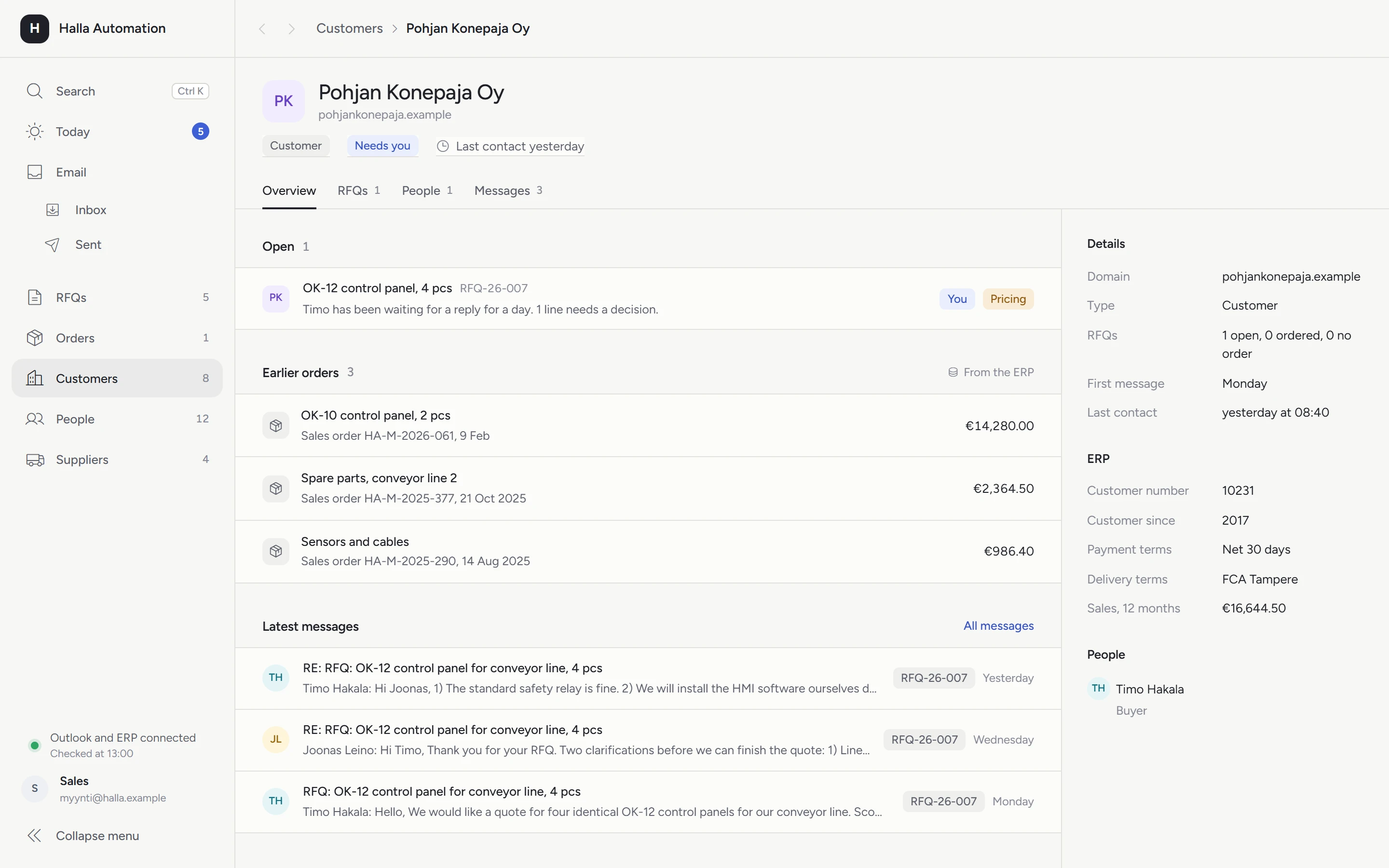
Task: Click the Search magnifier icon in the sidebar
Action: point(34,91)
